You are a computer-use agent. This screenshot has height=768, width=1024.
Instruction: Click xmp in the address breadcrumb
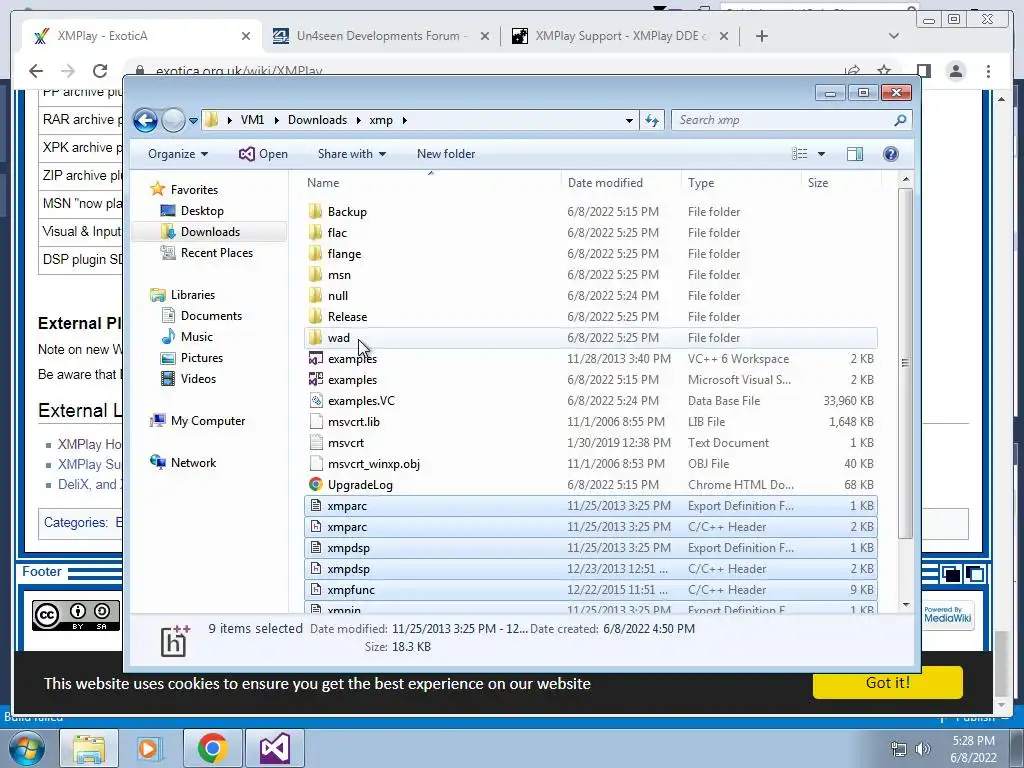tap(381, 120)
